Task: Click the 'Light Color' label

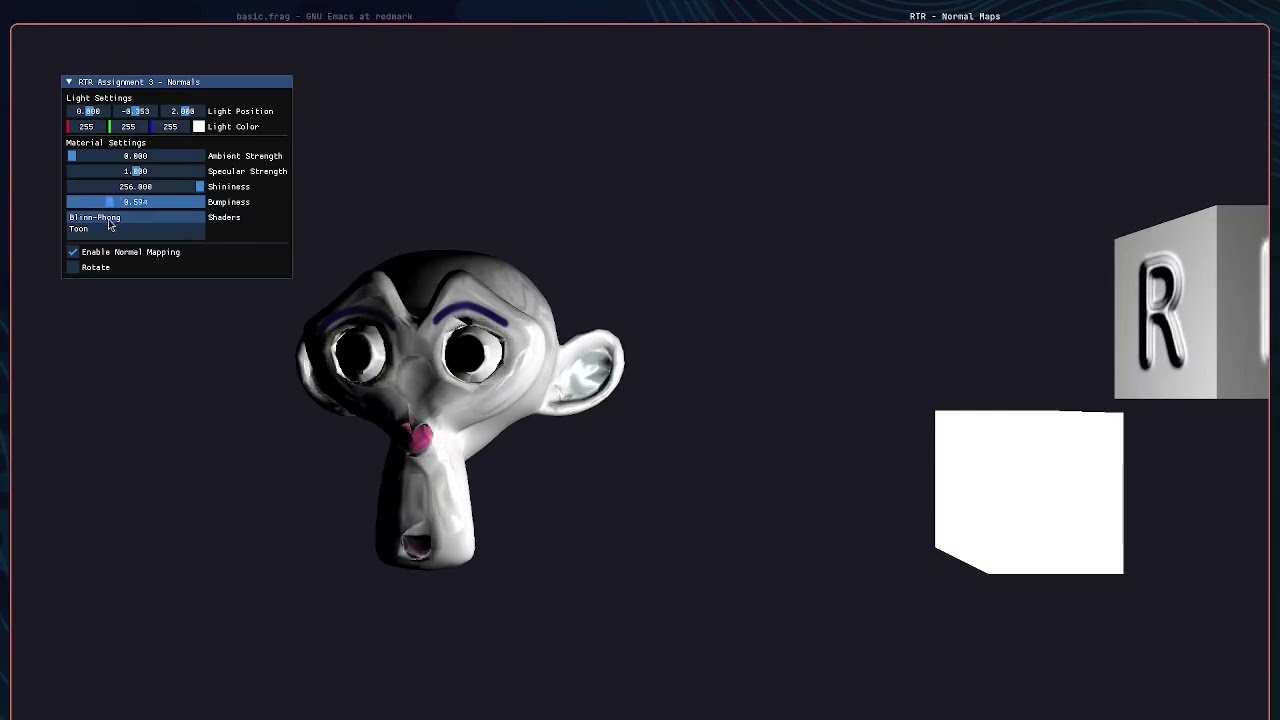Action: pyautogui.click(x=233, y=127)
